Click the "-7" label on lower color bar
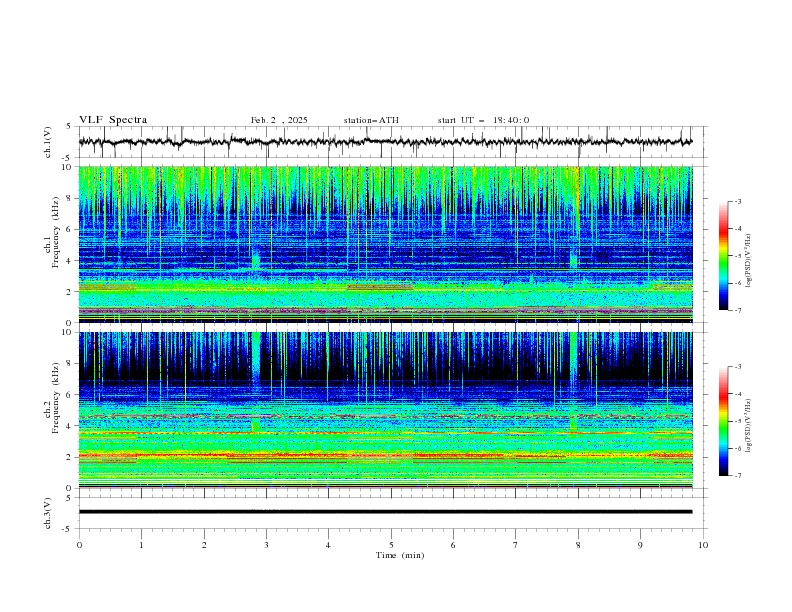This screenshot has height=612, width=792. 737,475
